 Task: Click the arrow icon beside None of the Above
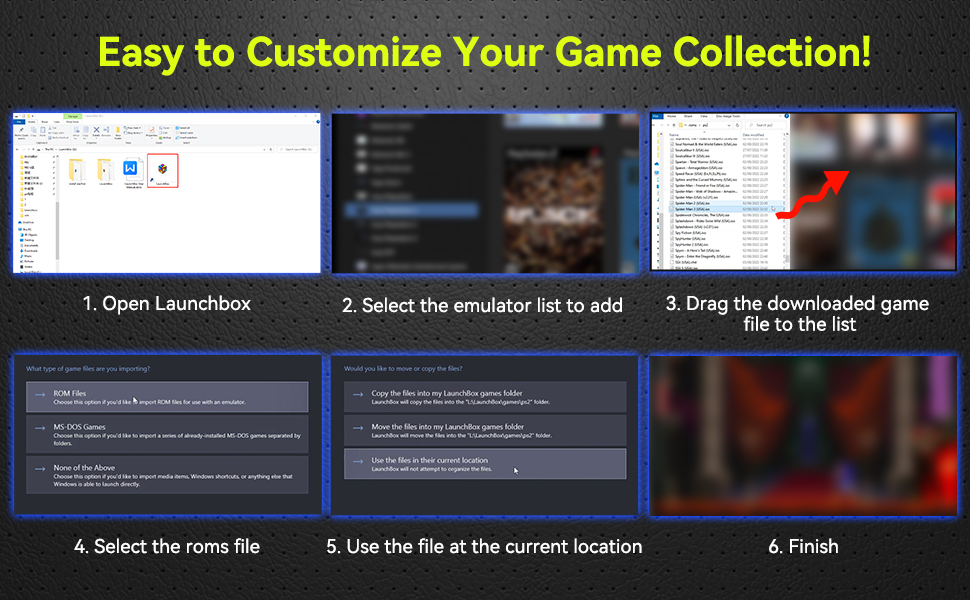tap(40, 469)
